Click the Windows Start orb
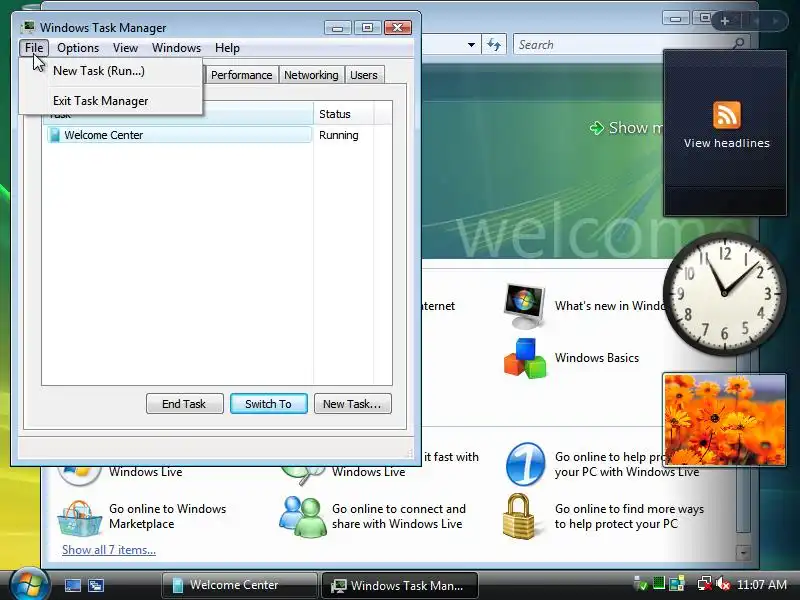This screenshot has width=800, height=600. pos(29,585)
